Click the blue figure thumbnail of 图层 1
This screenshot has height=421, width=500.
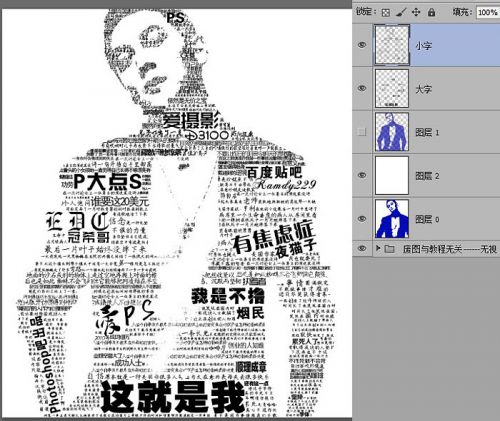tap(392, 132)
